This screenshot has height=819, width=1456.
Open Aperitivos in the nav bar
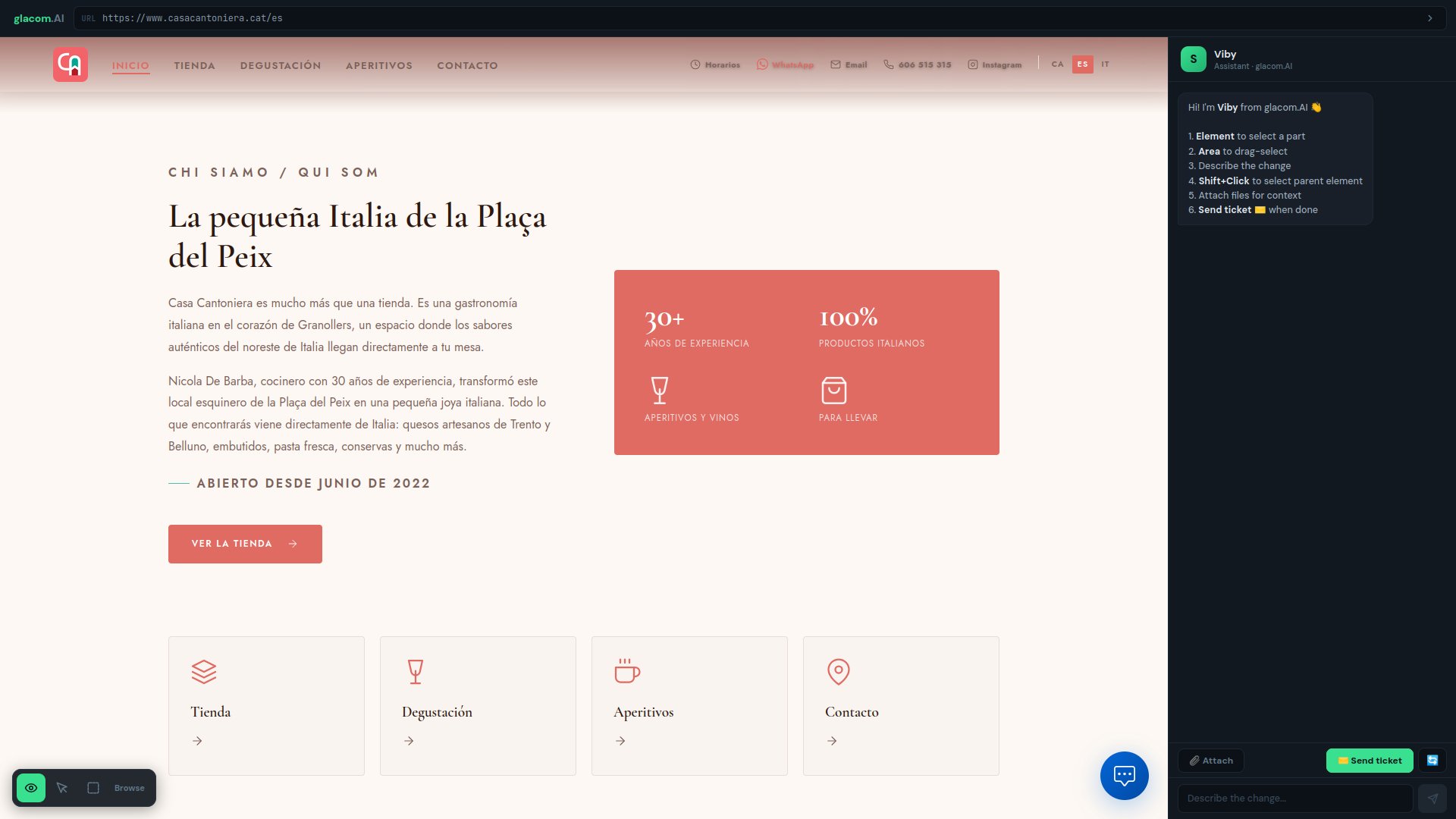click(x=379, y=66)
